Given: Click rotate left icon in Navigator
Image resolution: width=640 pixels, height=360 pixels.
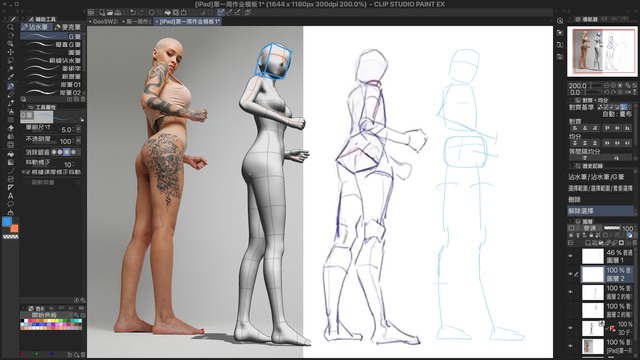Looking at the screenshot, I should point(607,92).
